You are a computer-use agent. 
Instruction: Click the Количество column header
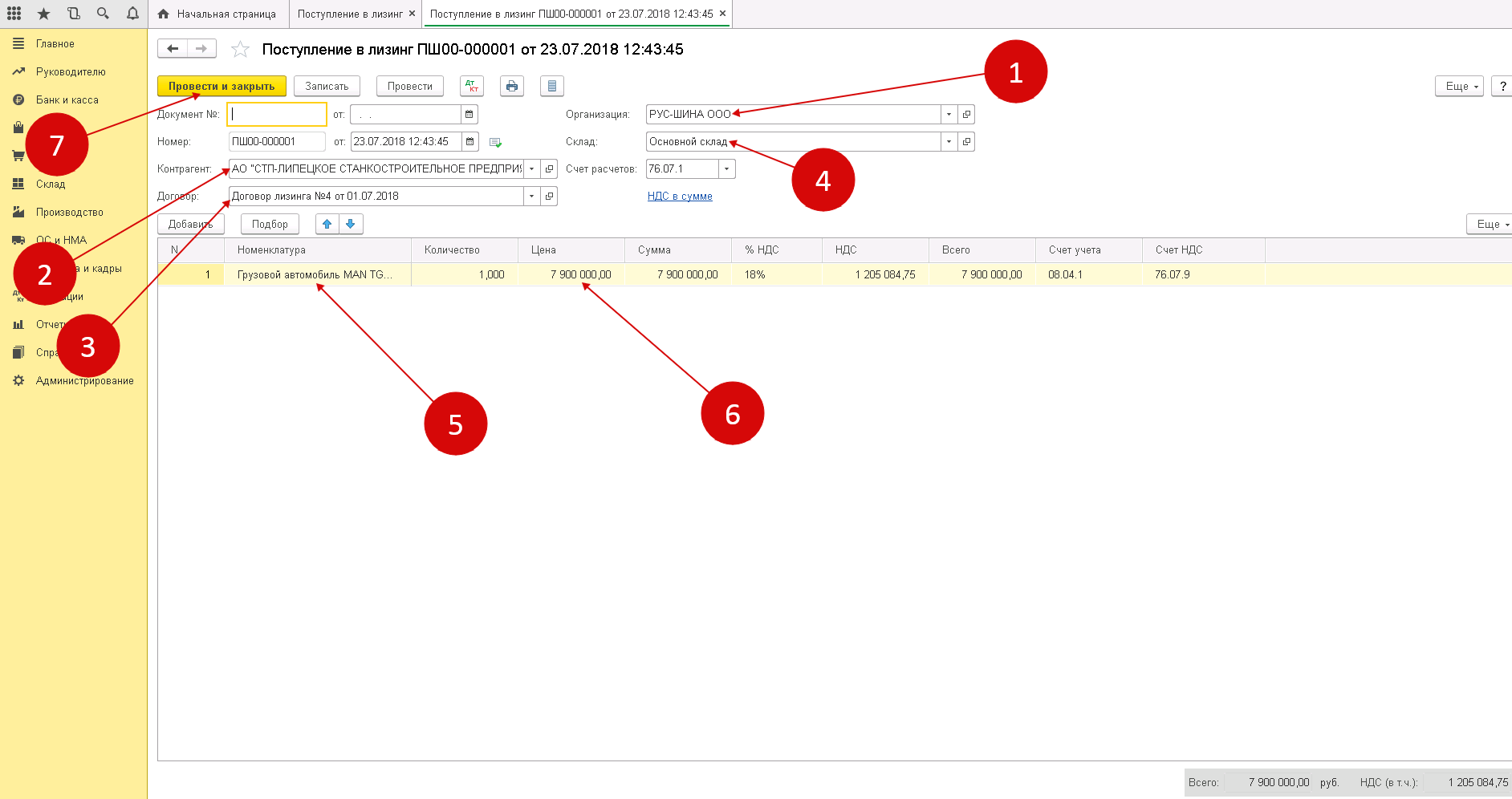pos(465,250)
